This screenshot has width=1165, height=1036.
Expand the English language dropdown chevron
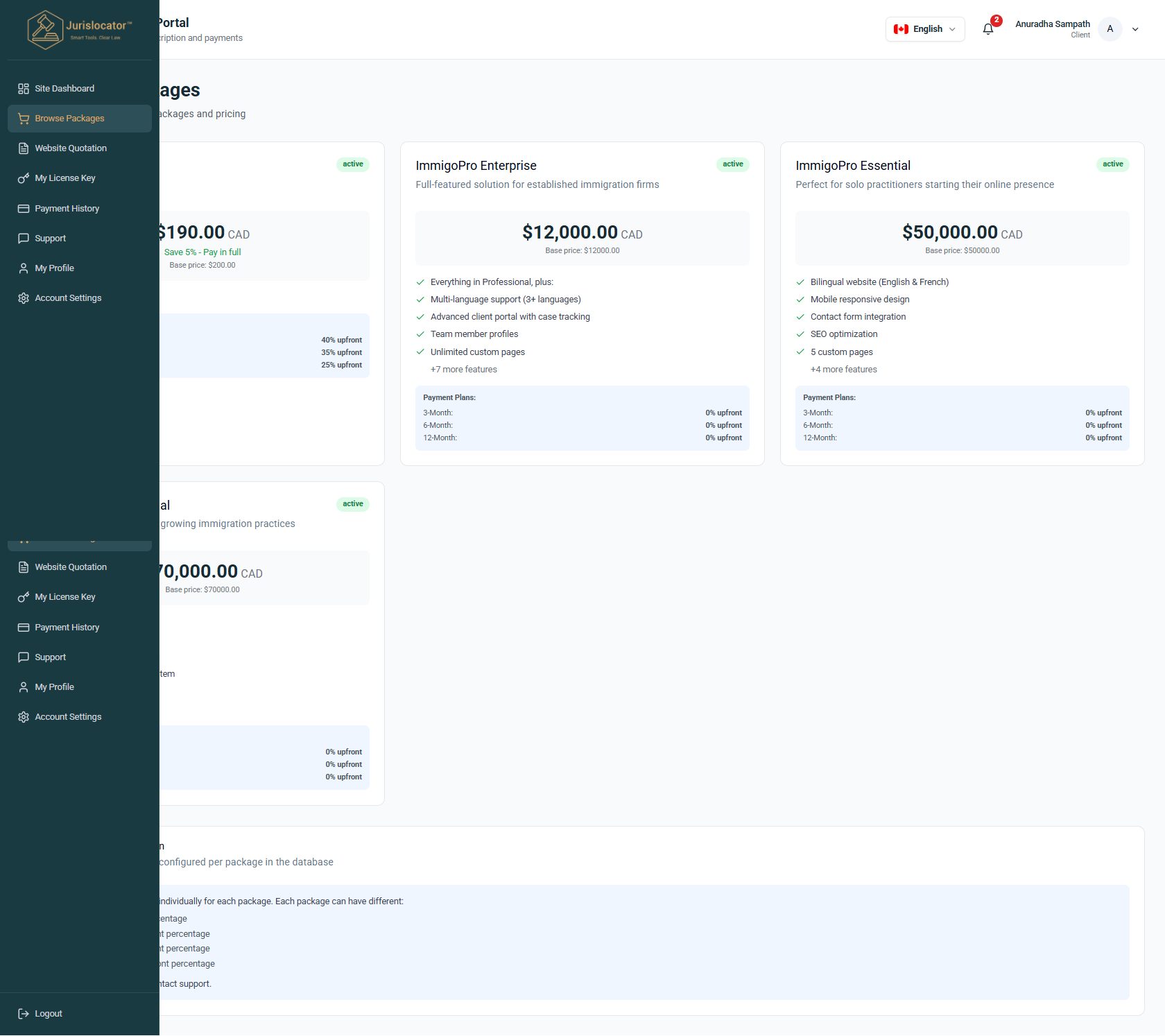952,29
